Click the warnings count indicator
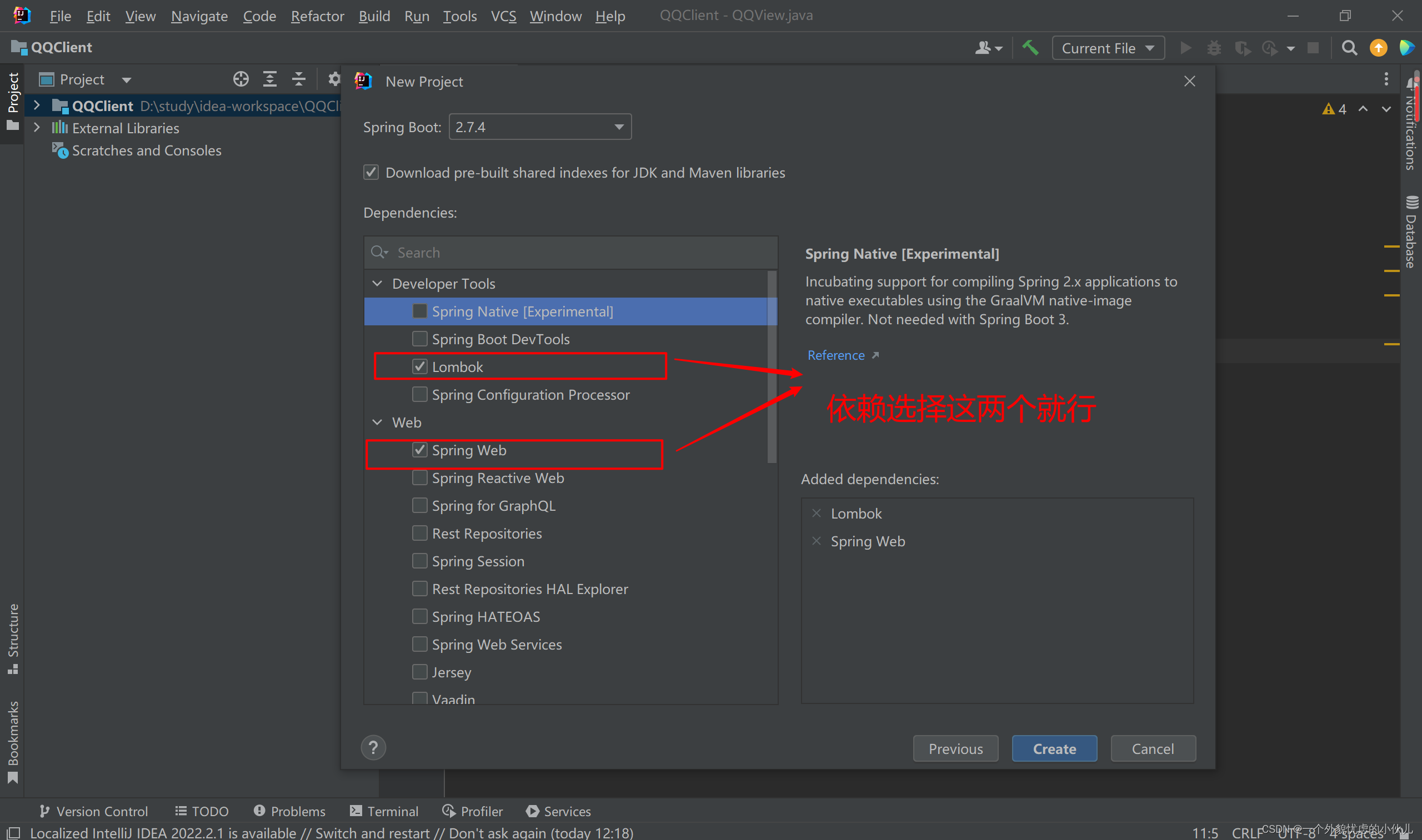Screen dimensions: 1422x840 (1334, 109)
